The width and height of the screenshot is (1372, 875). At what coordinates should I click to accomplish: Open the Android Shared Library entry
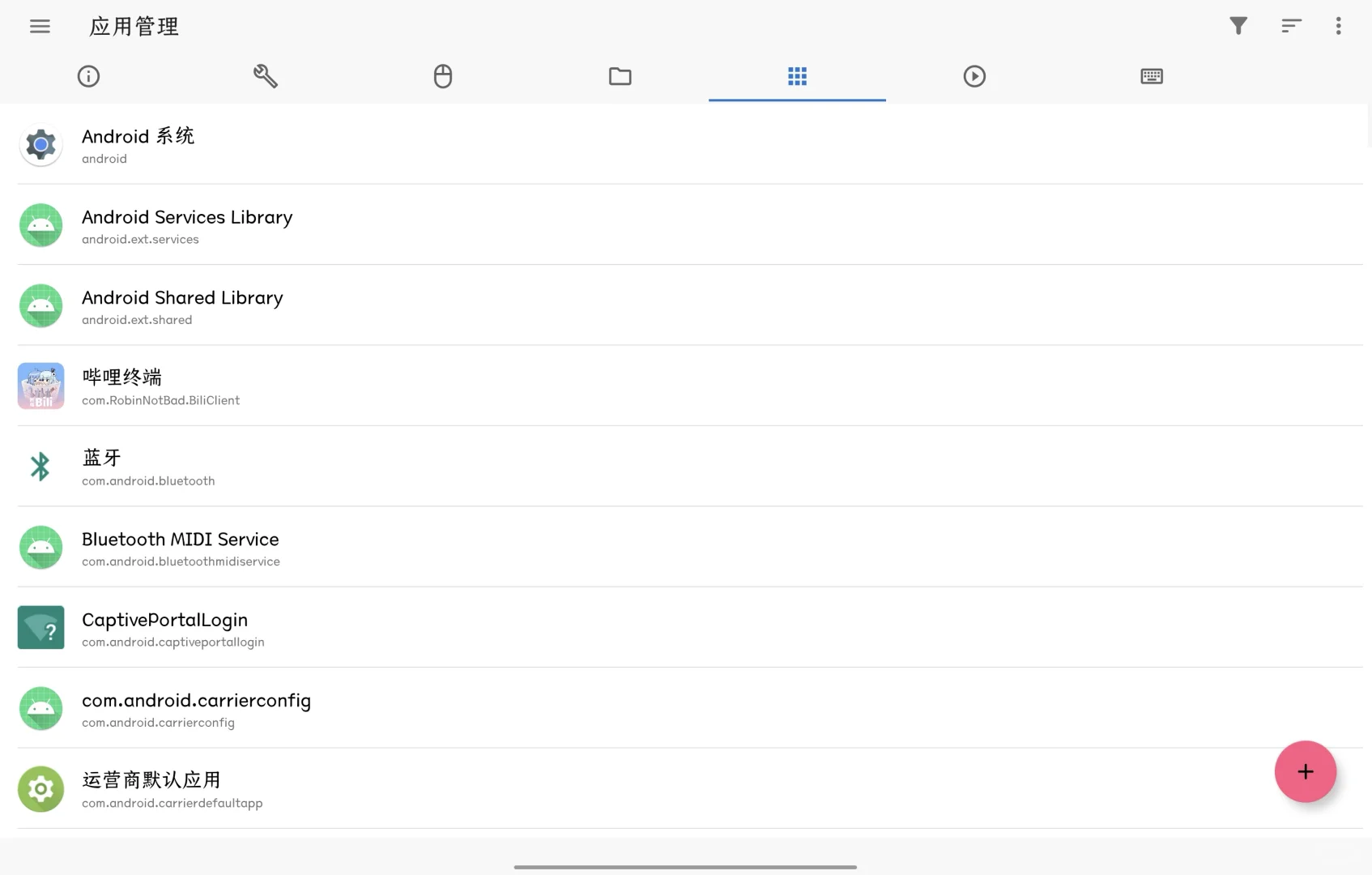tap(690, 305)
